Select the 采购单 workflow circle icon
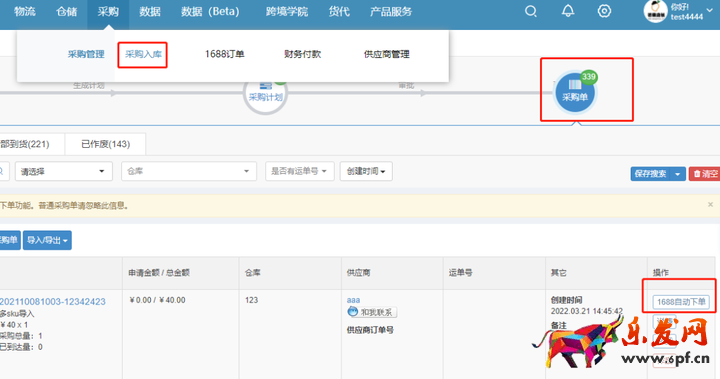Screen dimensions: 720x379 click(x=575, y=92)
